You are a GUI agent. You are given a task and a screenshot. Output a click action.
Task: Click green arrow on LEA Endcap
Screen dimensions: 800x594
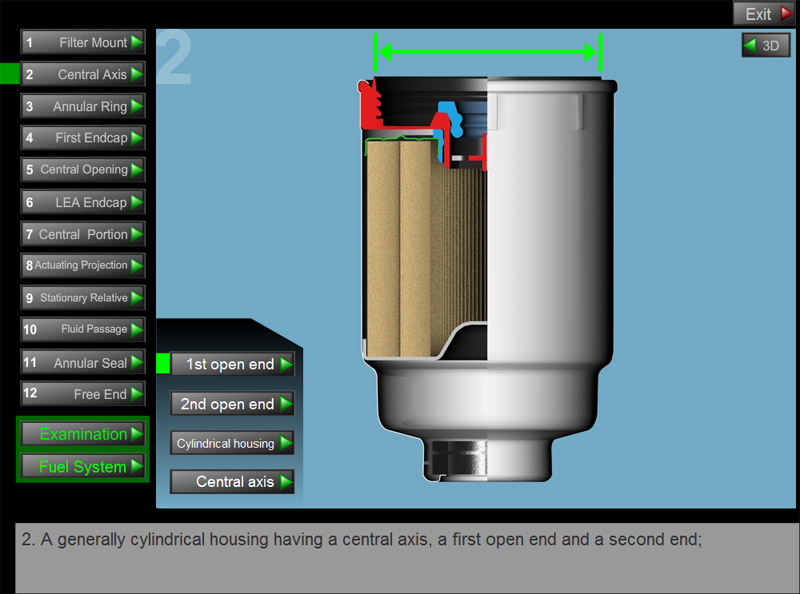(136, 202)
